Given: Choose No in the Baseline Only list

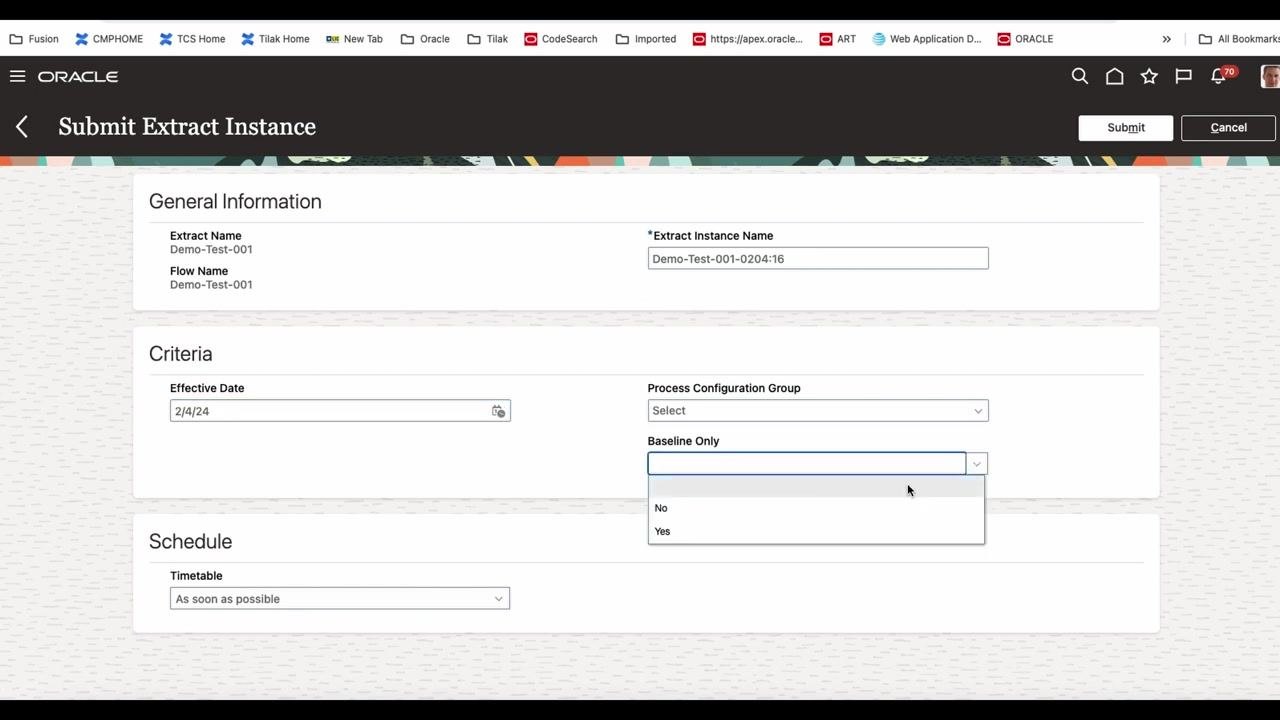Looking at the screenshot, I should [816, 508].
